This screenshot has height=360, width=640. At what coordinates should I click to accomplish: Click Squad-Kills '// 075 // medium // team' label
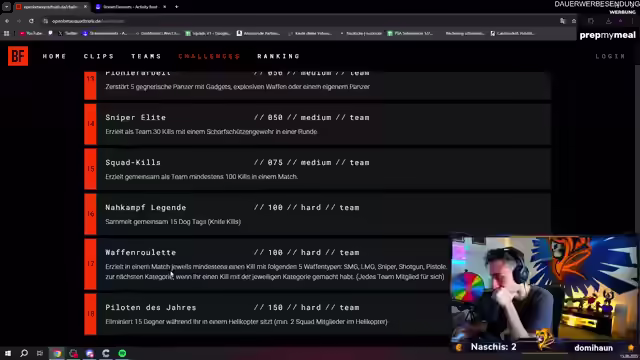[311, 162]
